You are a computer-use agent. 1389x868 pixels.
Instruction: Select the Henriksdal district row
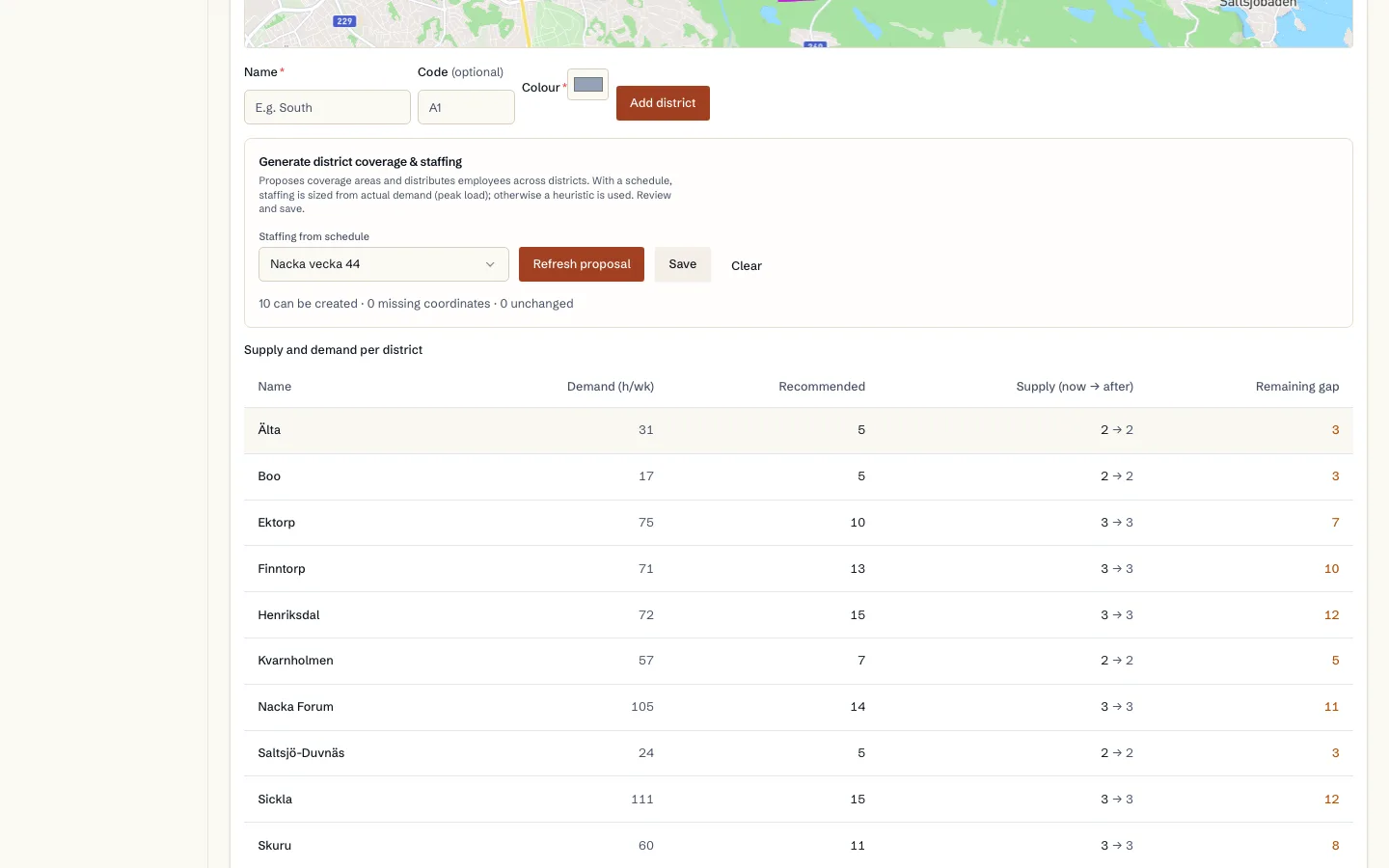click(799, 615)
